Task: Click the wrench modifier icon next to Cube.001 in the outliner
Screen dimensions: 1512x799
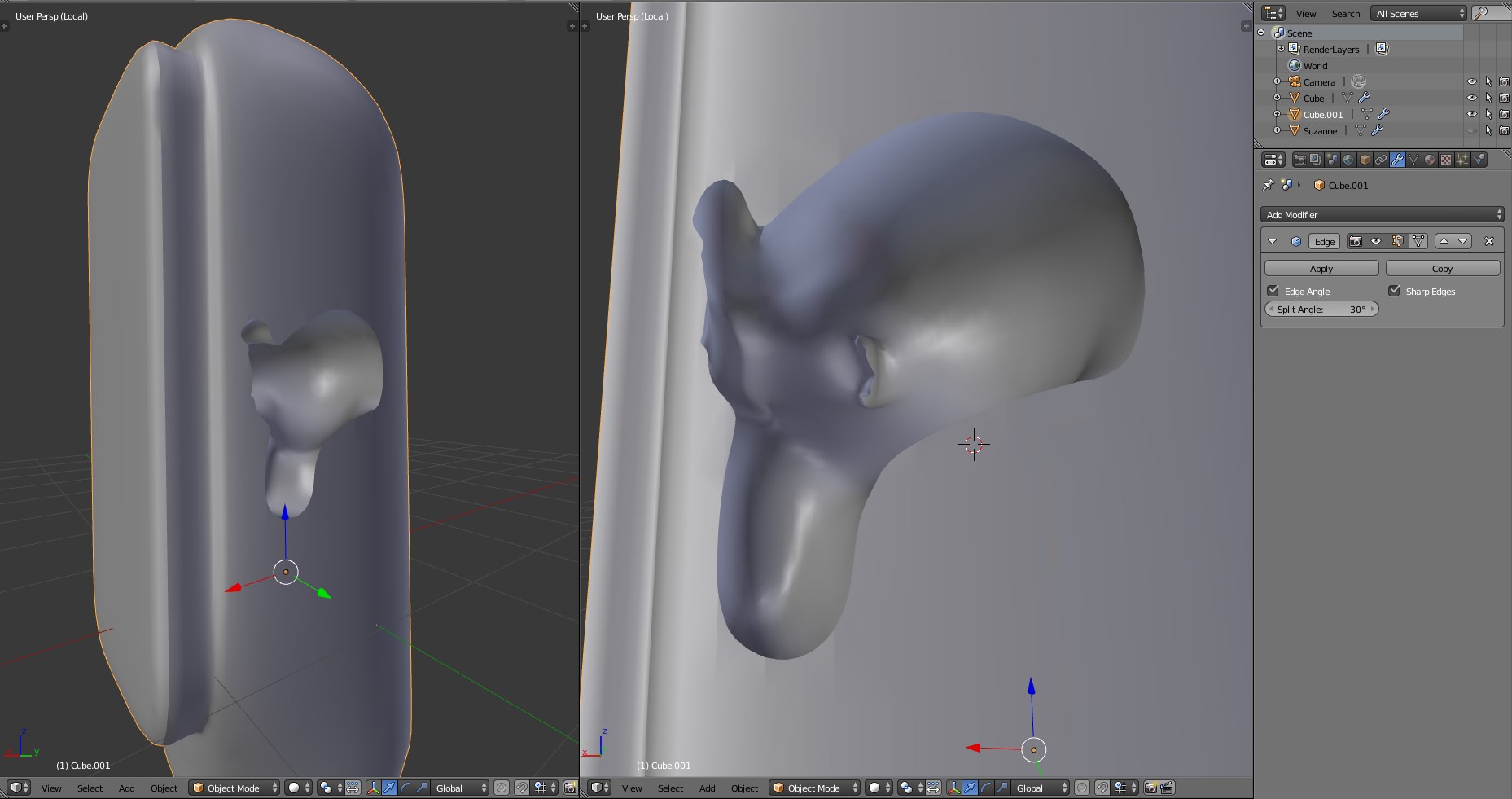Action: 1383,114
